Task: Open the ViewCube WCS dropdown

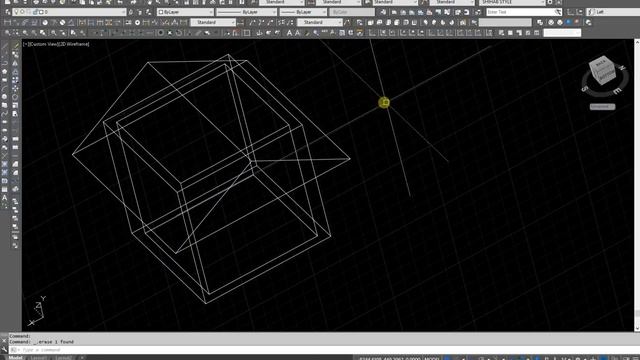Action: (x=602, y=107)
